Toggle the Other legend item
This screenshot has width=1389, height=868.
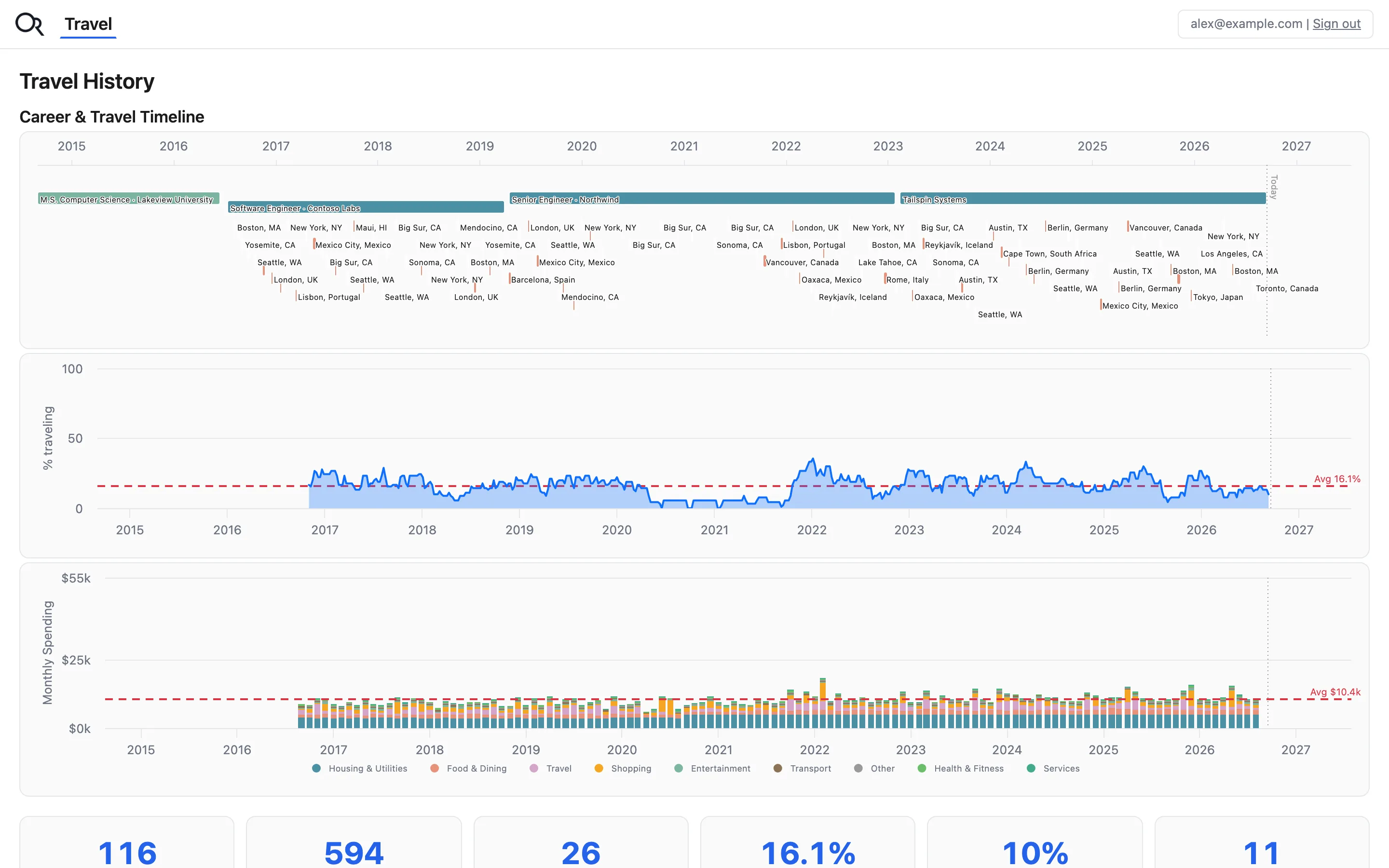point(874,768)
